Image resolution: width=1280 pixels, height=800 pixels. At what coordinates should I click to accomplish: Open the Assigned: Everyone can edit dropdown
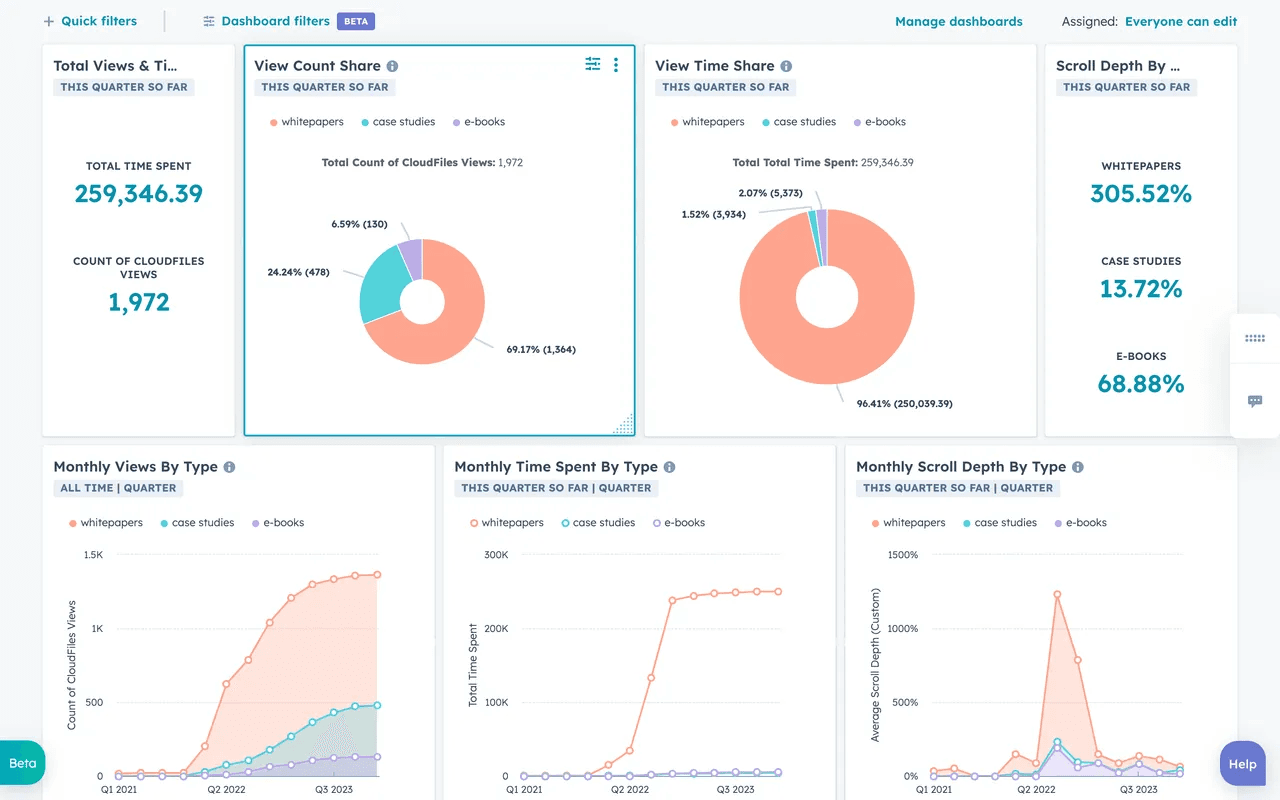pos(1180,20)
